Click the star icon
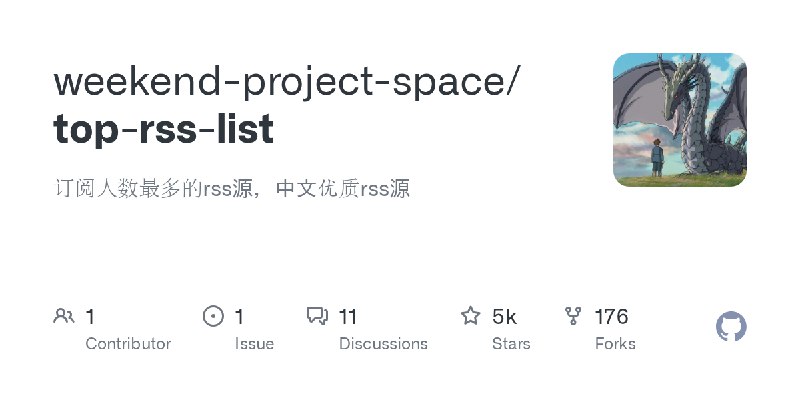This screenshot has height=400, width=800. [470, 316]
